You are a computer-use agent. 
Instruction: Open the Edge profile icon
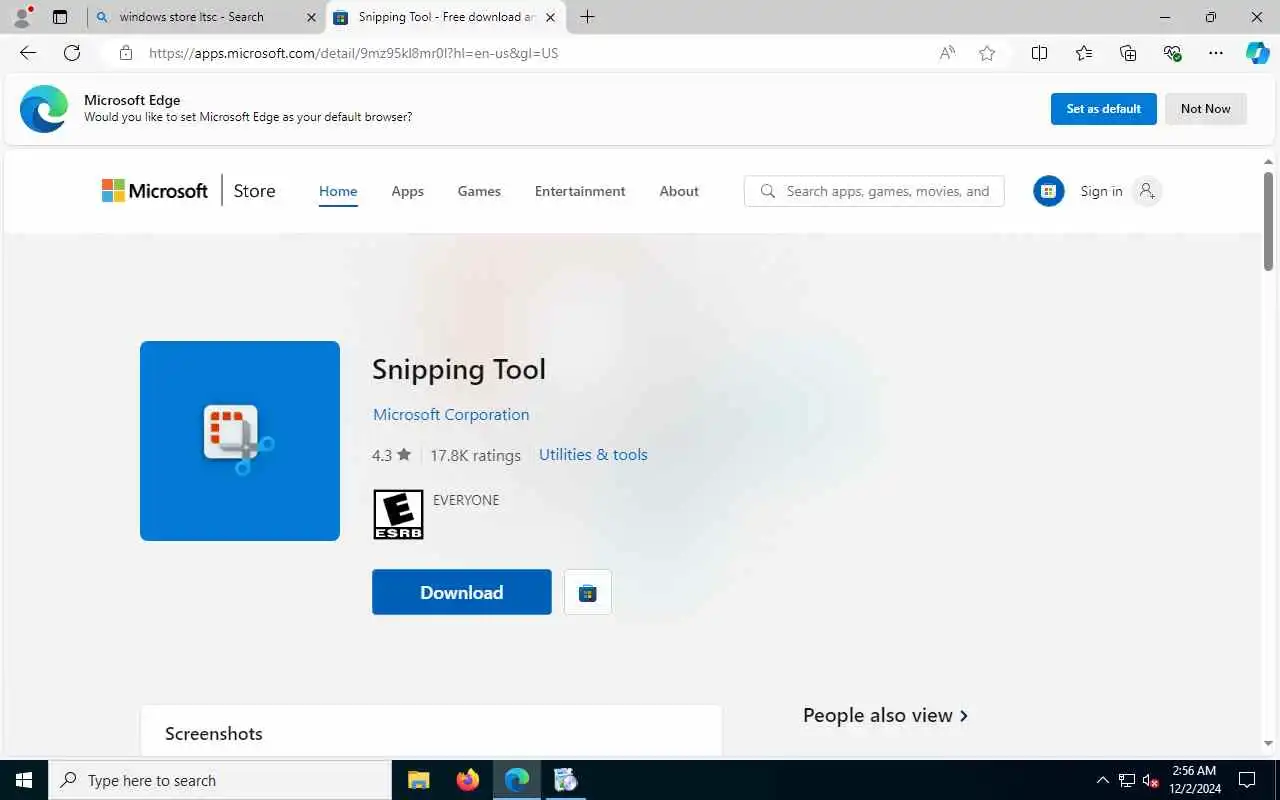[21, 17]
